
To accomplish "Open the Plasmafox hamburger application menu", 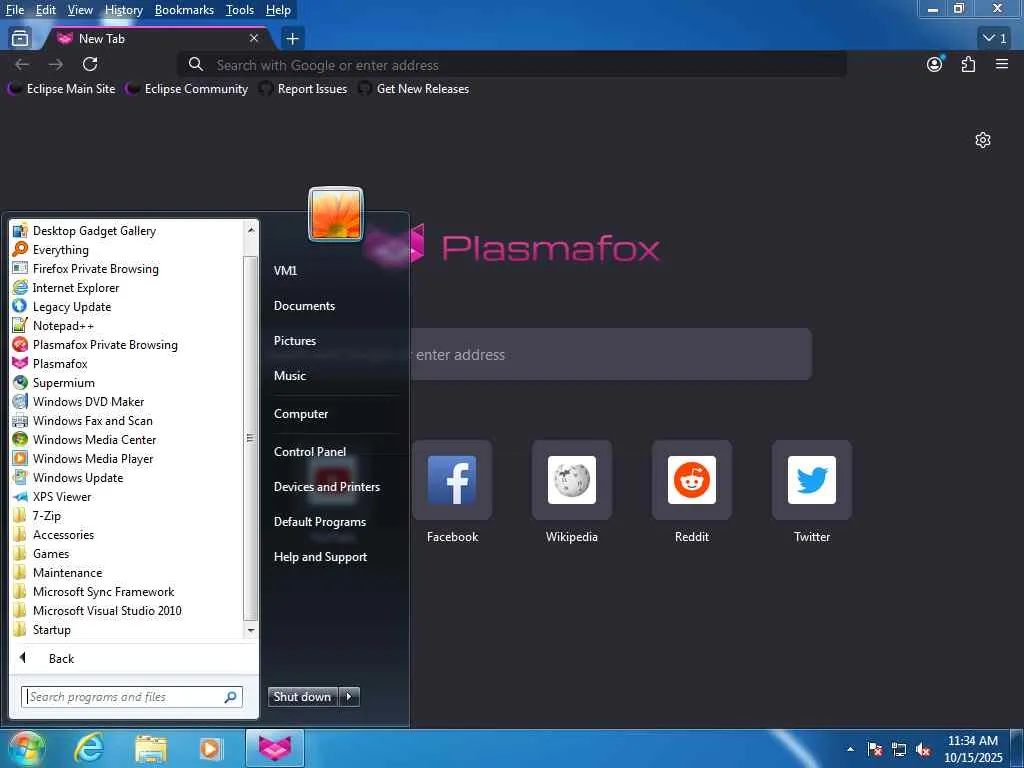I will 1002,64.
